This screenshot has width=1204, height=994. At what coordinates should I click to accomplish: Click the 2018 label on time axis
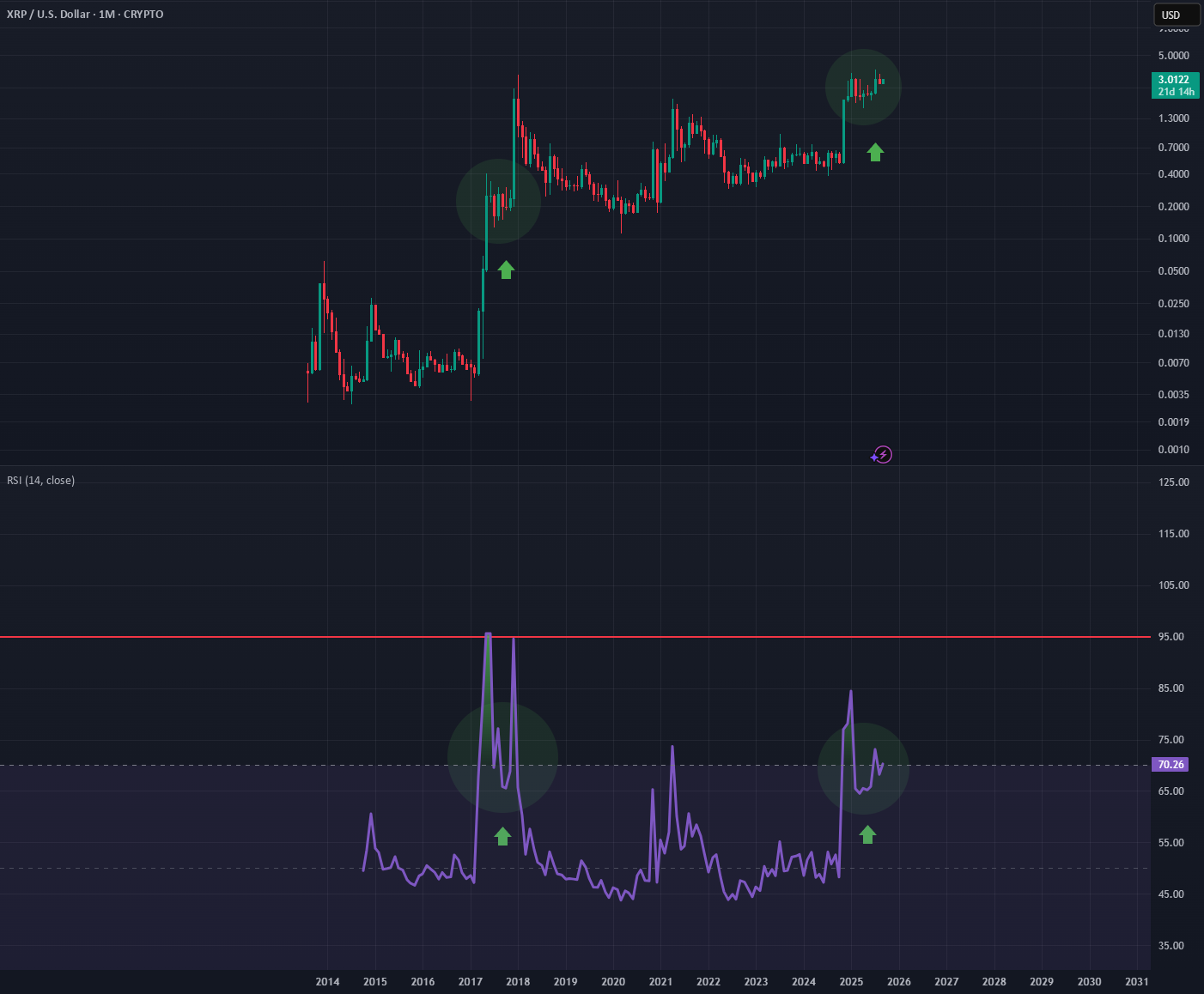coord(518,982)
